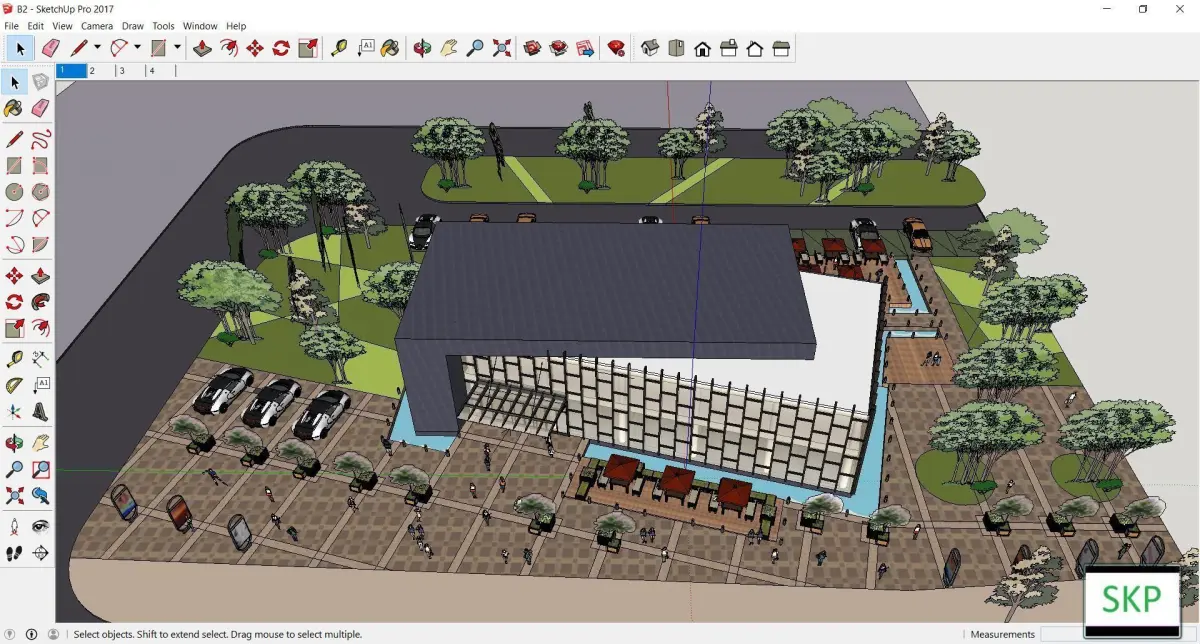The width and height of the screenshot is (1200, 644).
Task: Select the Text label tool in top toolbar
Action: pyautogui.click(x=365, y=47)
